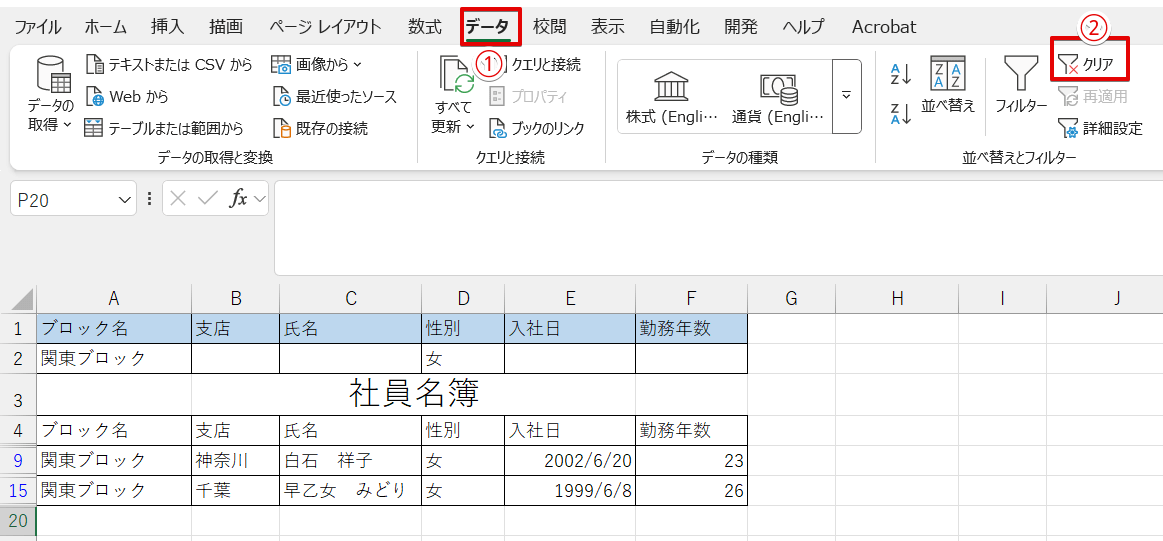1163x541 pixels.
Task: Select row 15 header
Action: (18, 491)
